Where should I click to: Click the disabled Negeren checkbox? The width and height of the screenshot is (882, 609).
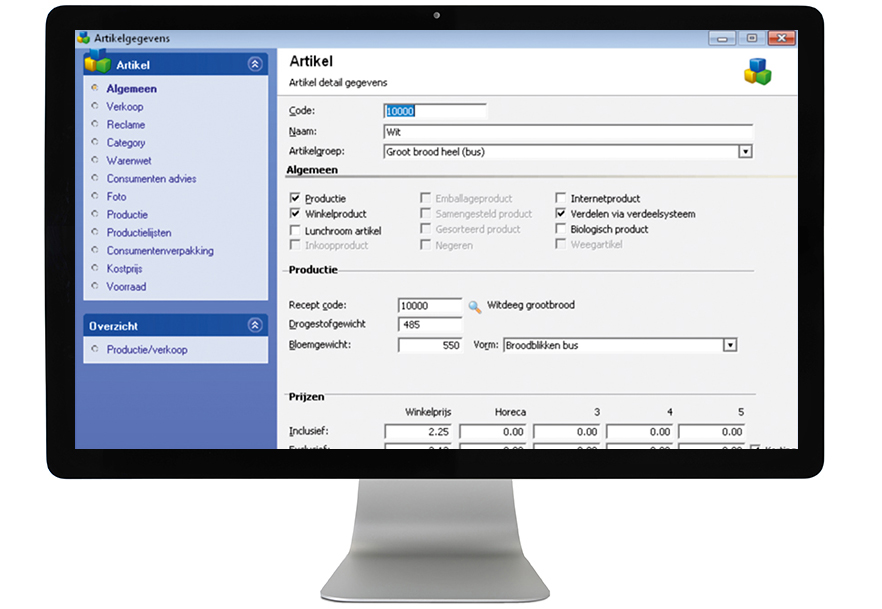click(x=425, y=245)
